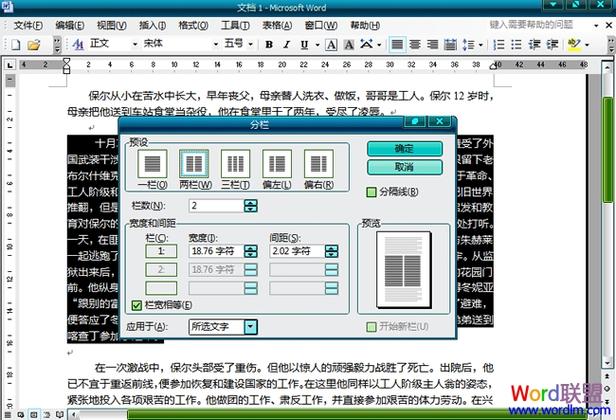Apply character shading icon
This screenshot has width=616, height=420.
point(349,44)
